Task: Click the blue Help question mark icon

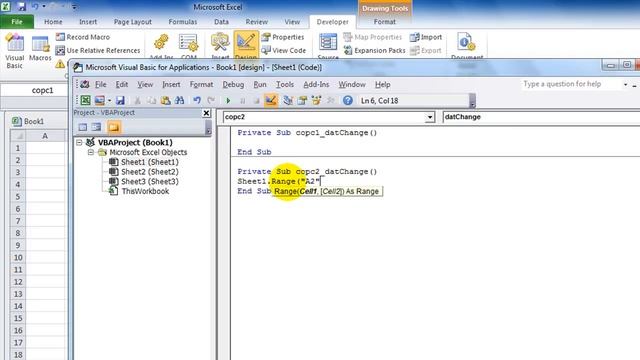Action: tap(348, 100)
